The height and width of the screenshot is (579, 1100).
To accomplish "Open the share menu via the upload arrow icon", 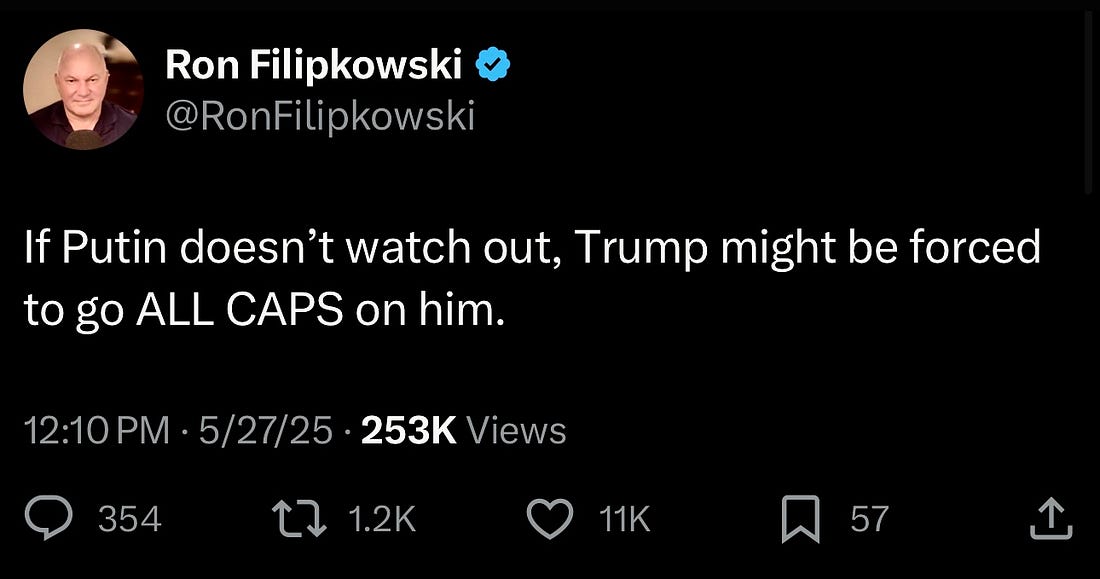I will 1050,519.
